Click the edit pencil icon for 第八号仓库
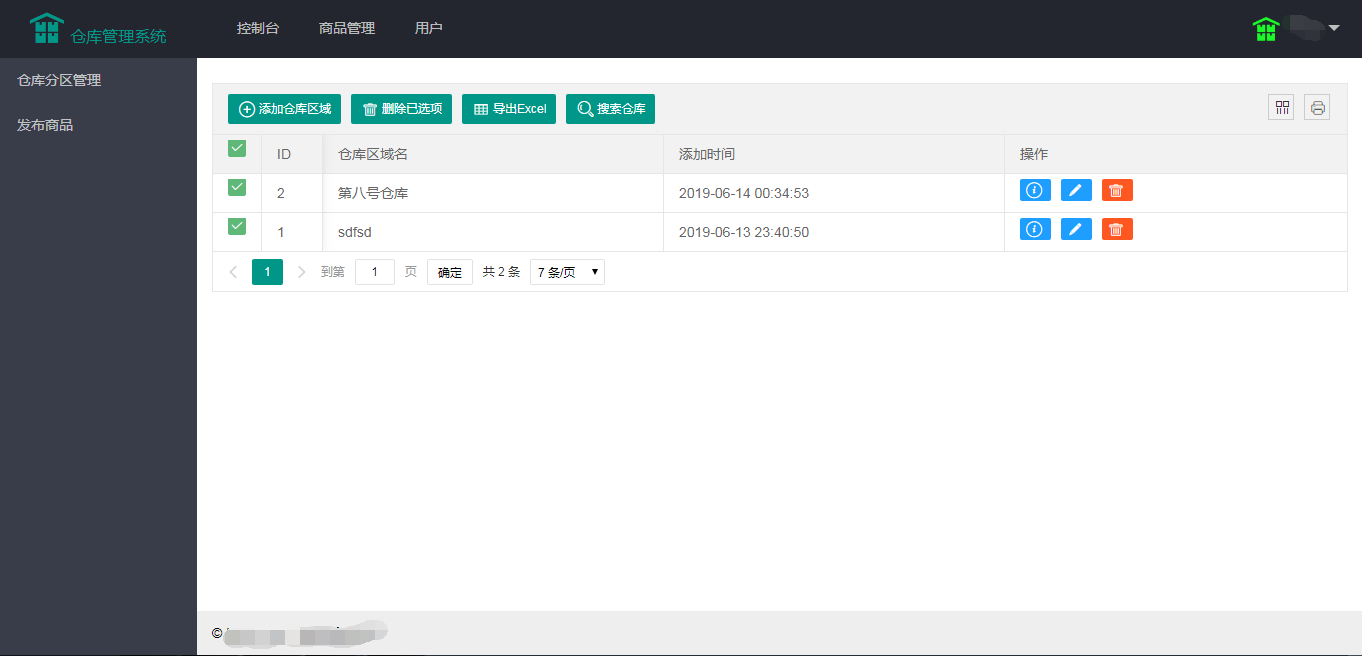This screenshot has width=1362, height=656. (x=1076, y=190)
